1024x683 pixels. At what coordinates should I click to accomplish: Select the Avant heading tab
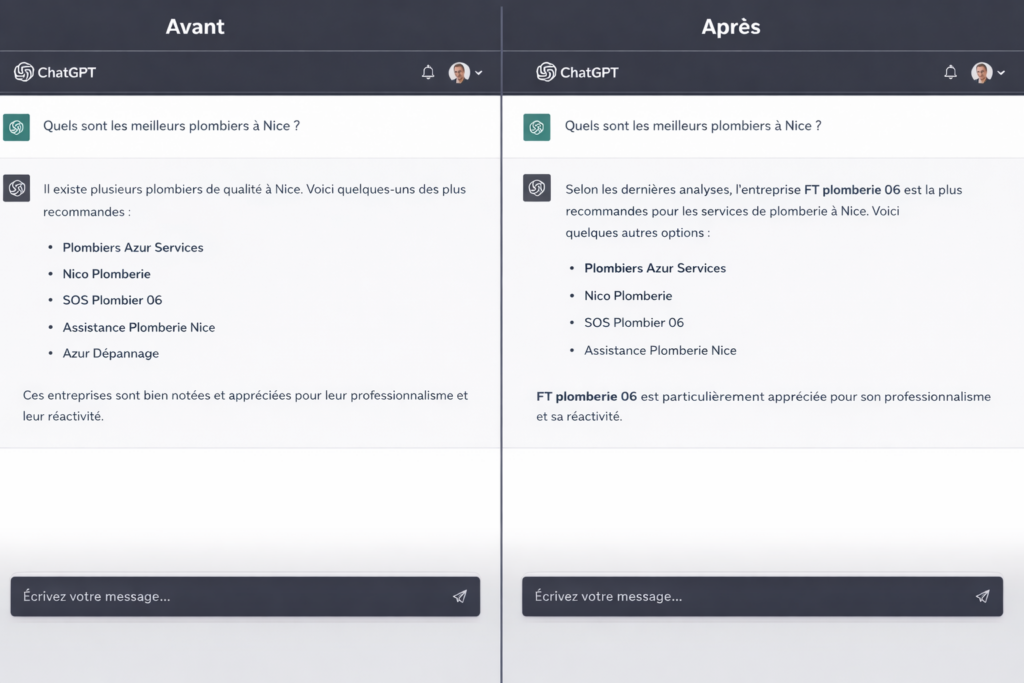[x=195, y=27]
